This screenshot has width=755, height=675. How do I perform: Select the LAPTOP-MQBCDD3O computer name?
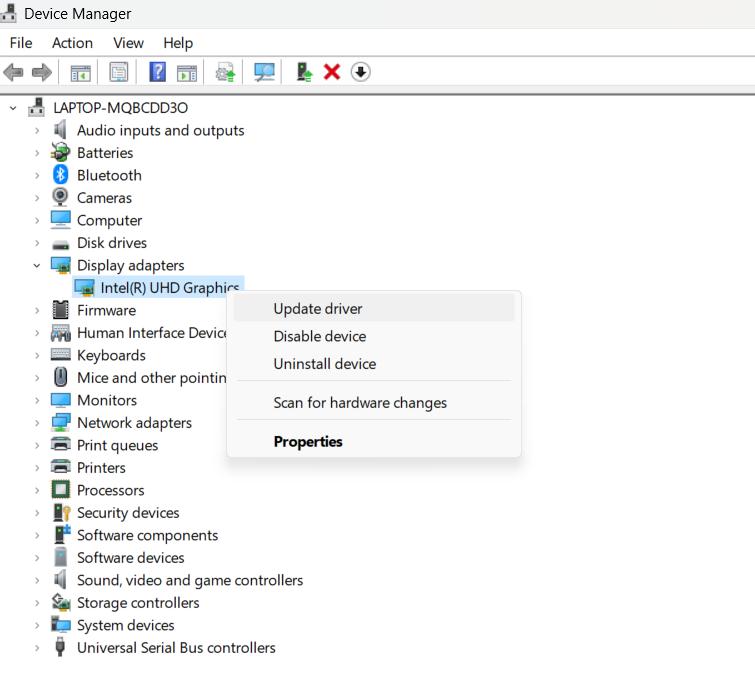pos(120,108)
